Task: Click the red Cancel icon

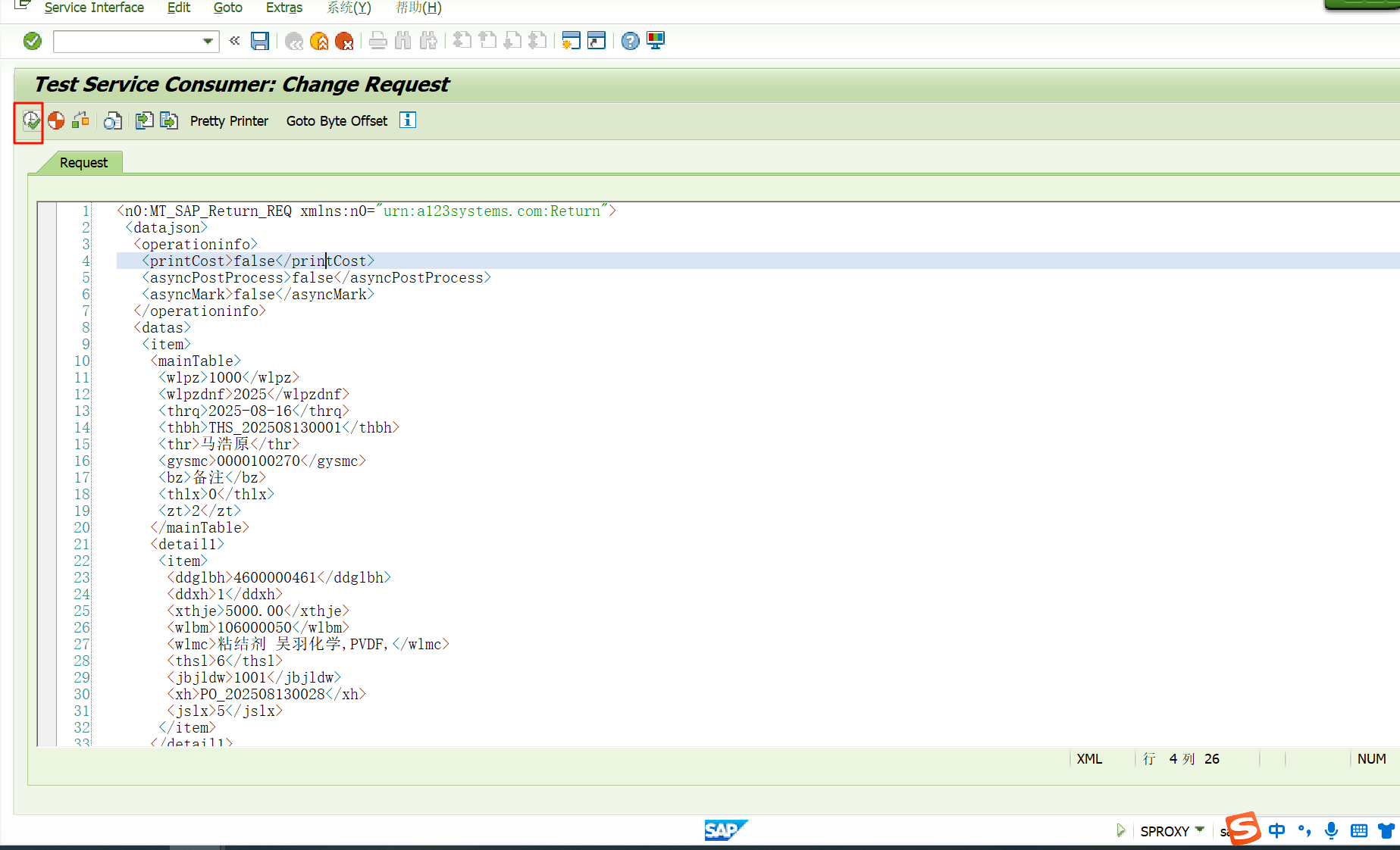Action: [x=344, y=41]
